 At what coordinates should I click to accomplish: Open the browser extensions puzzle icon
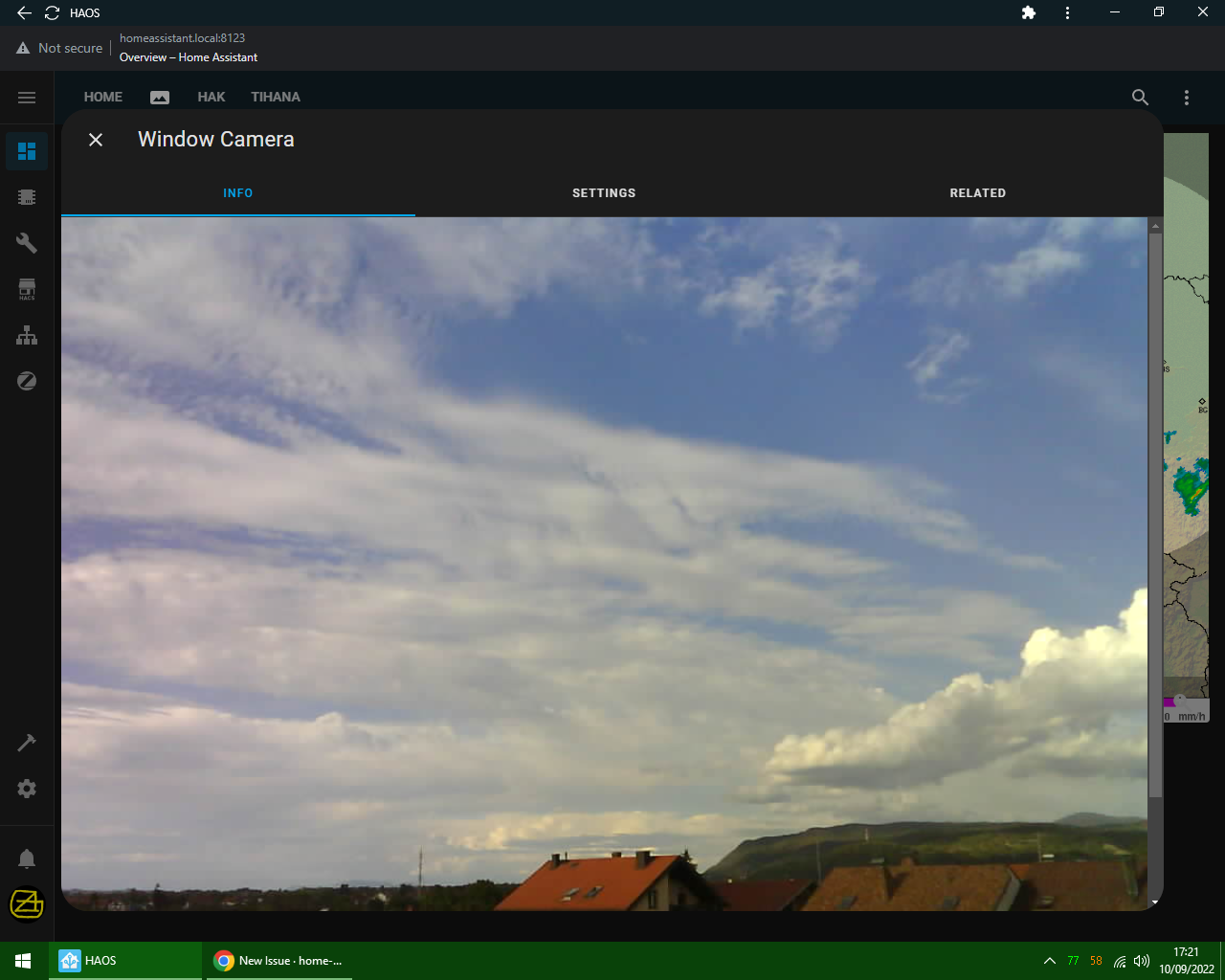point(1029,12)
